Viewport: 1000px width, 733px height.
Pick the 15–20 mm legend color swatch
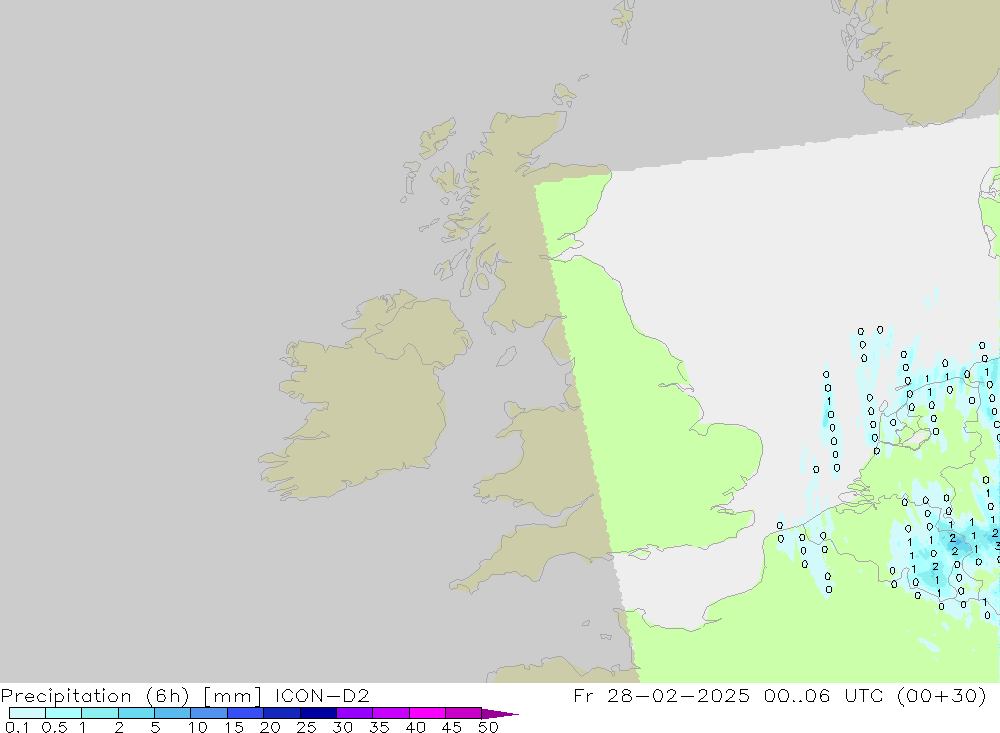pos(246,713)
